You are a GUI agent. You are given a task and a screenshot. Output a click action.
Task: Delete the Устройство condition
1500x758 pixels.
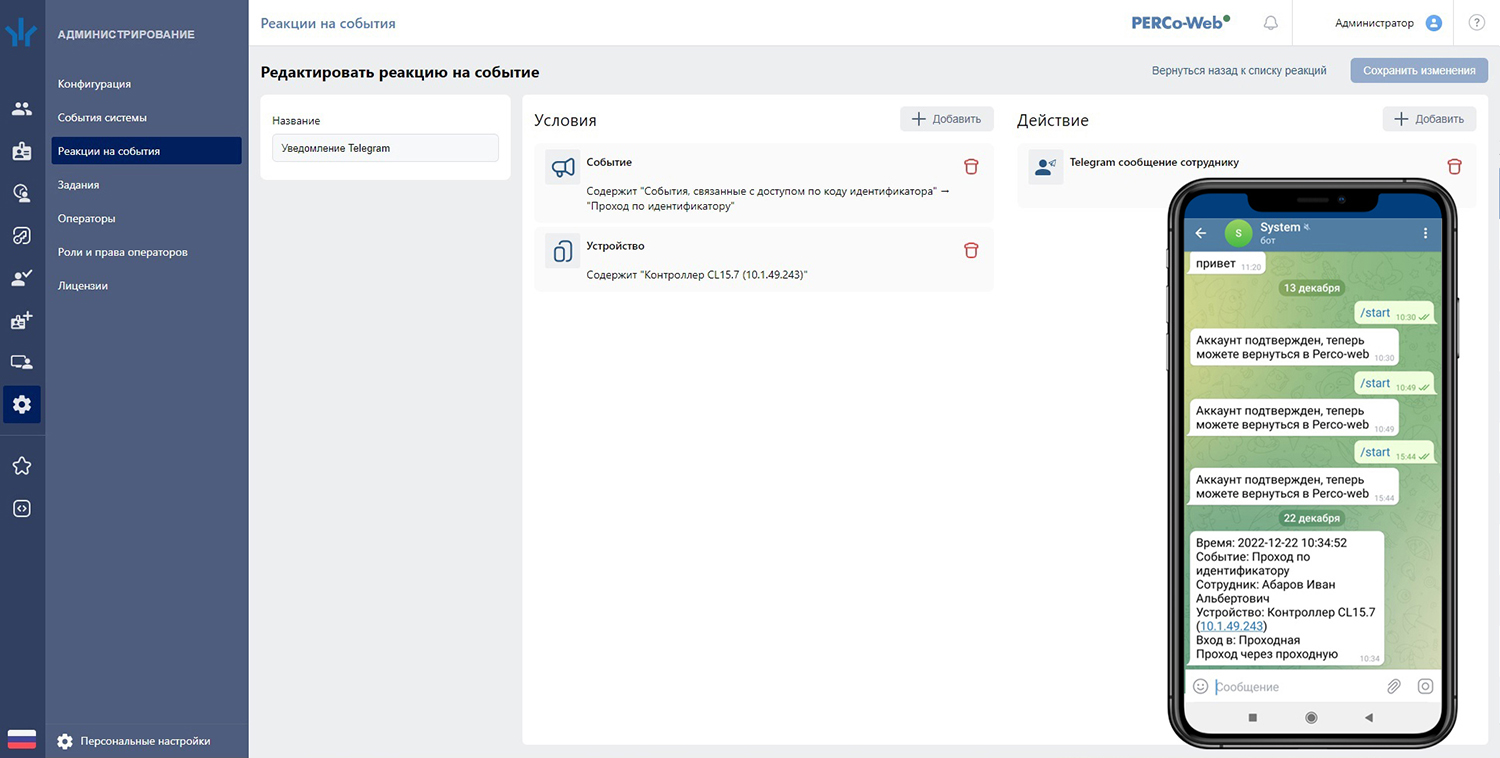coord(971,250)
